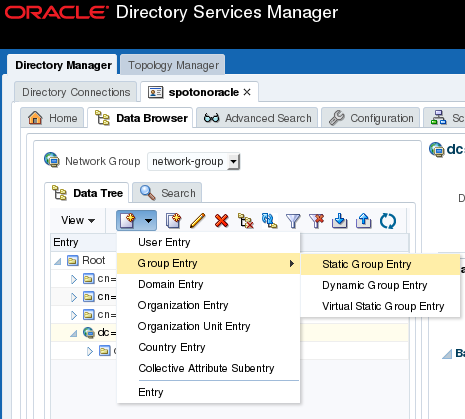Click the move/rename entry icon
This screenshot has height=419, width=465.
(x=269, y=221)
